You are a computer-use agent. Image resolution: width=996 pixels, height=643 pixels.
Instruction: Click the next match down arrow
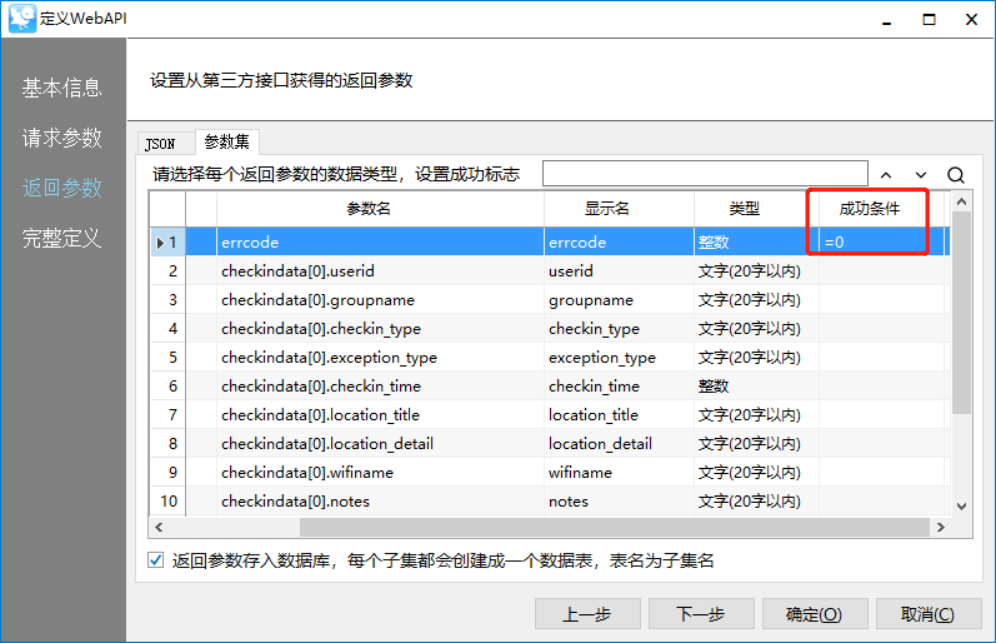[921, 175]
